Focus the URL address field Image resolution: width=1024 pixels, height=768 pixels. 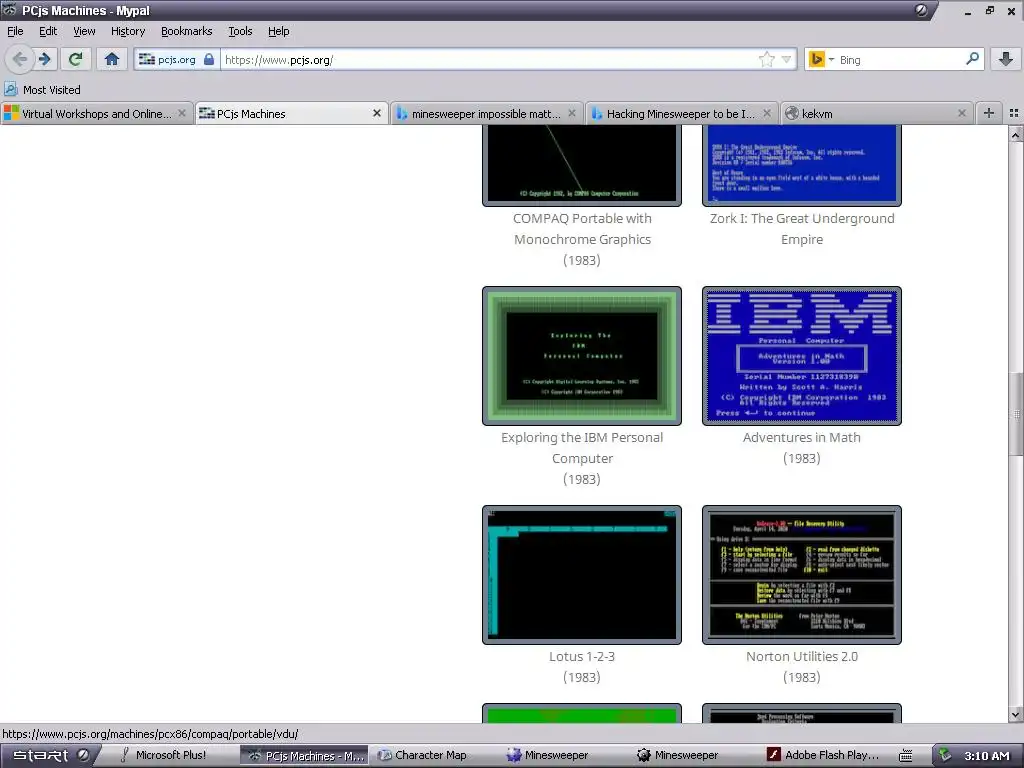(490, 59)
